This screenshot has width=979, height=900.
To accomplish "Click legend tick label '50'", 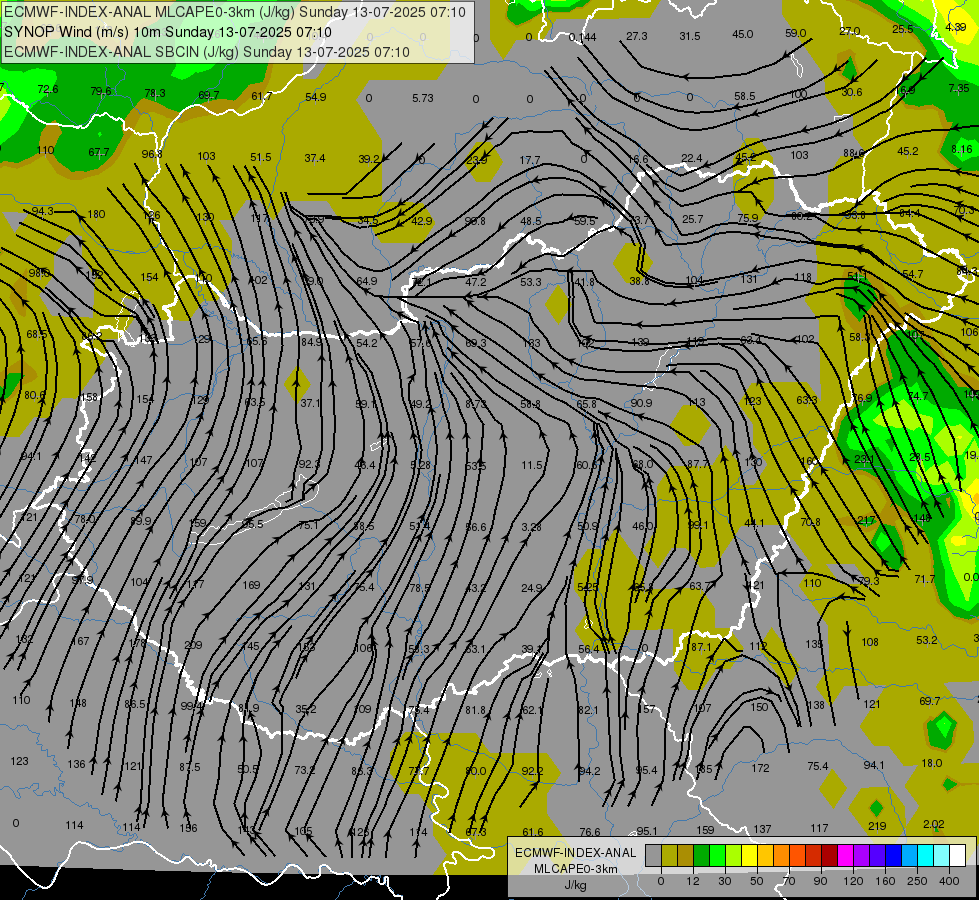I will pyautogui.click(x=757, y=881).
